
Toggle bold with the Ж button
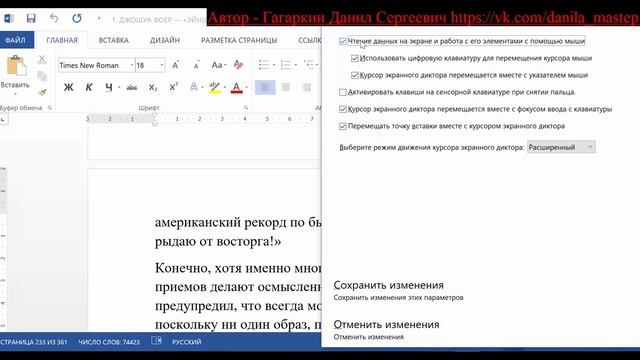point(69,87)
